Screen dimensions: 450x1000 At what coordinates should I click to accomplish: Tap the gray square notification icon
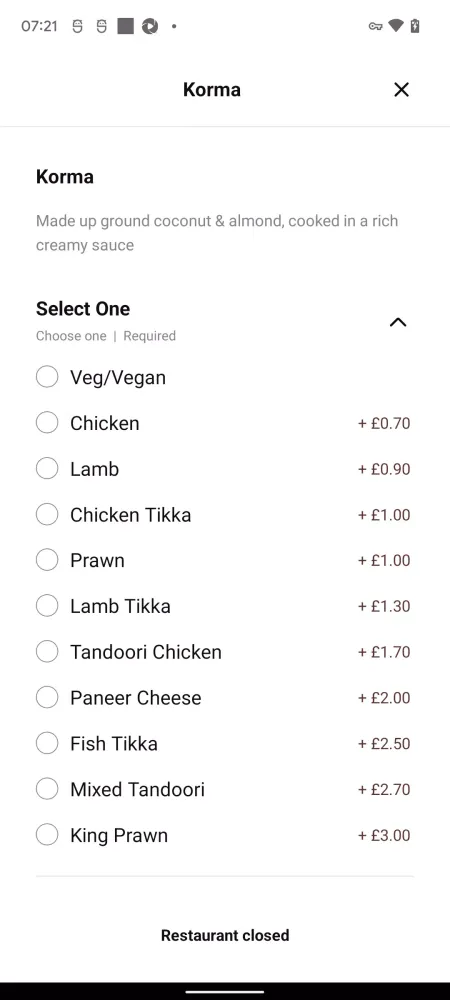[x=126, y=26]
